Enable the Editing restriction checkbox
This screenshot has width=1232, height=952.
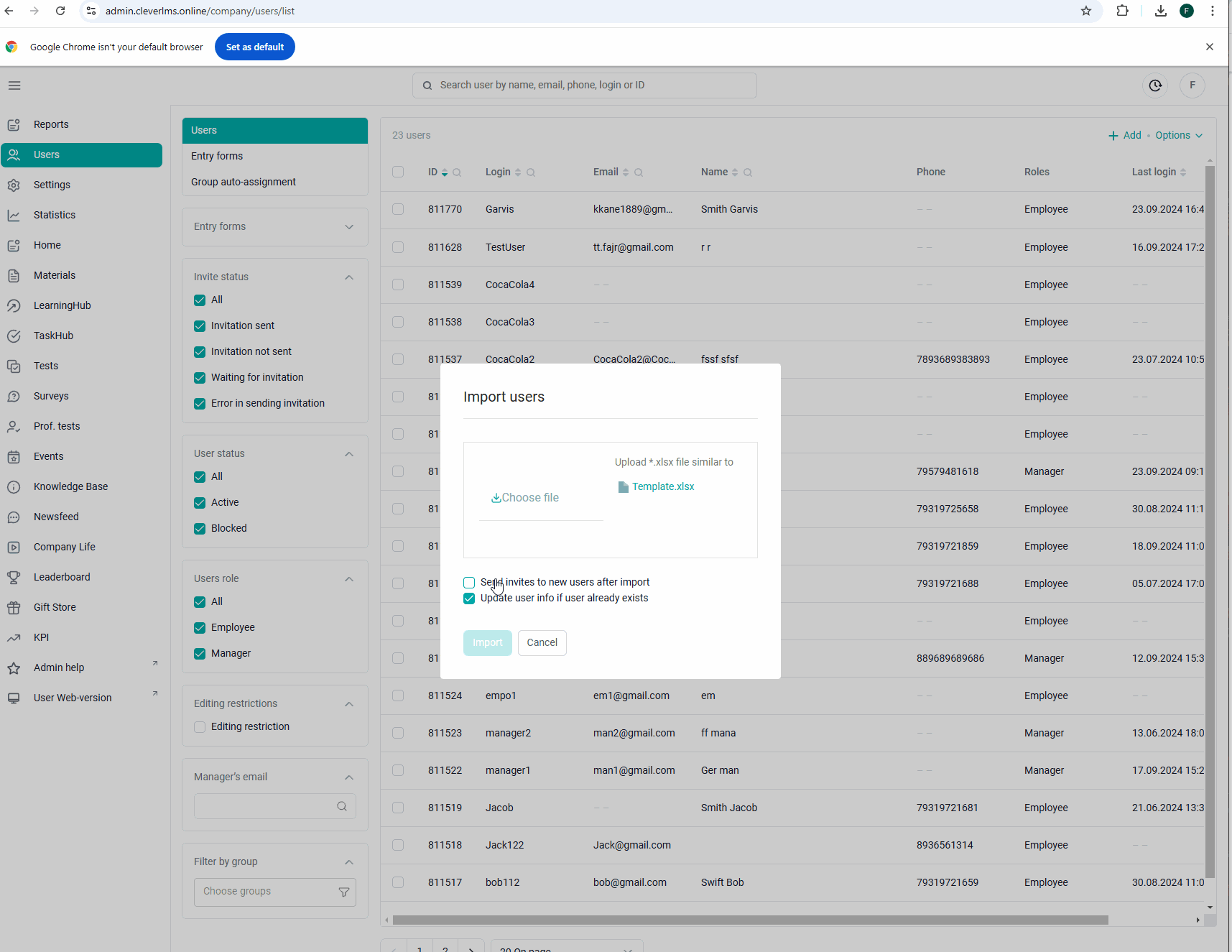200,727
